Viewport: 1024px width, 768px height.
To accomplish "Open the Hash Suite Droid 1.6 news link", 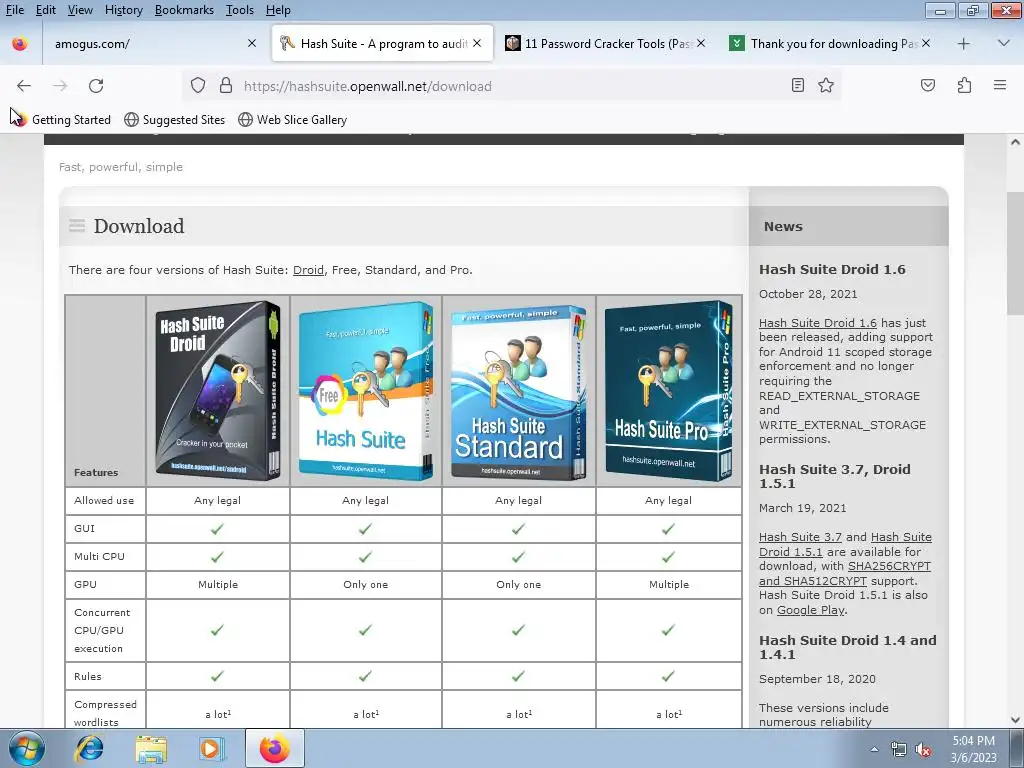I will coord(818,323).
